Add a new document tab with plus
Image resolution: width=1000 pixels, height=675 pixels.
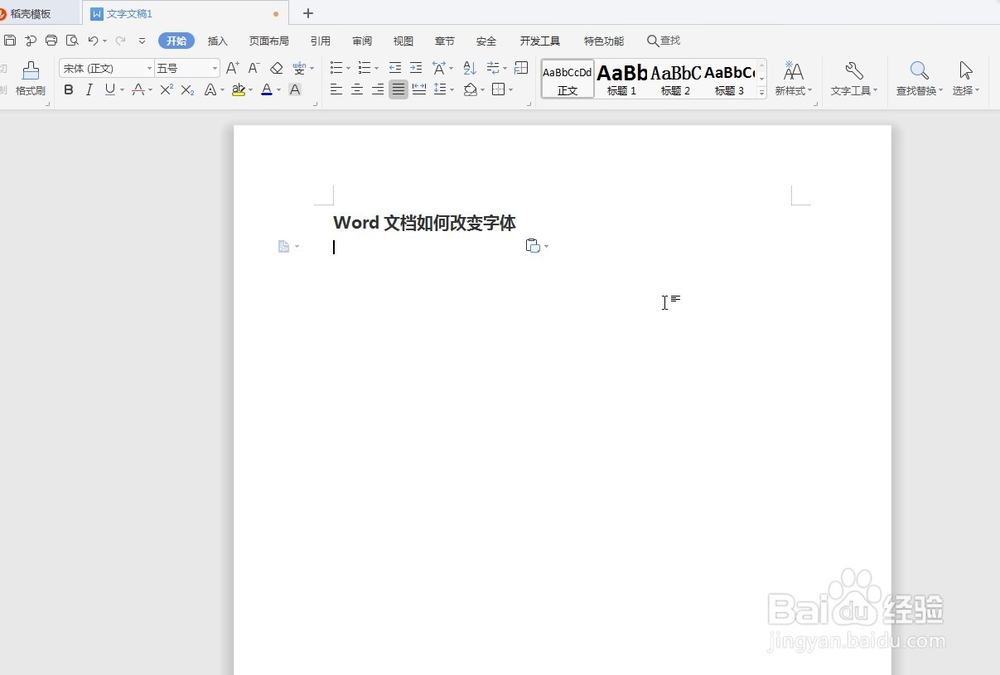point(307,13)
